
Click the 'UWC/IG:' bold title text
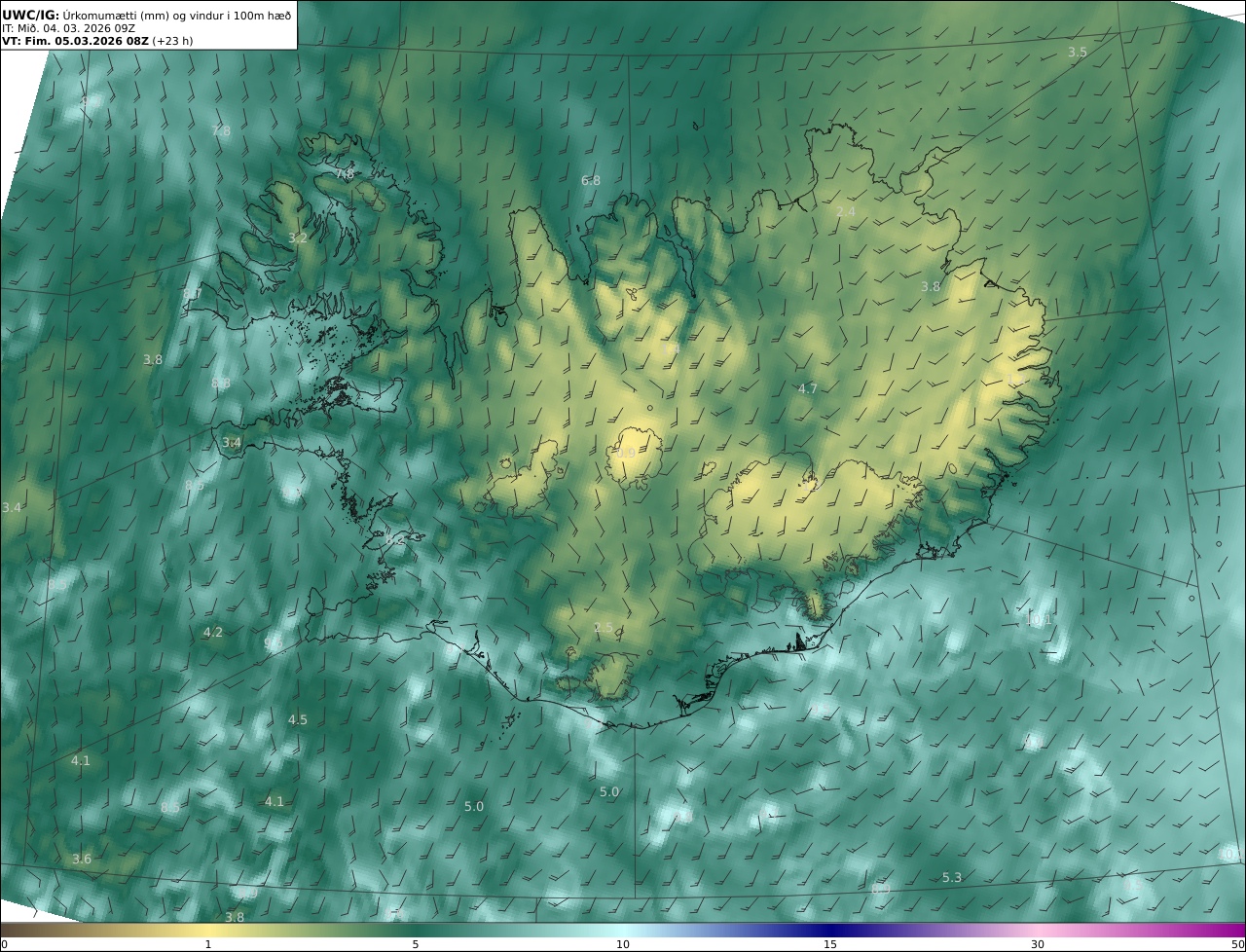coord(31,15)
